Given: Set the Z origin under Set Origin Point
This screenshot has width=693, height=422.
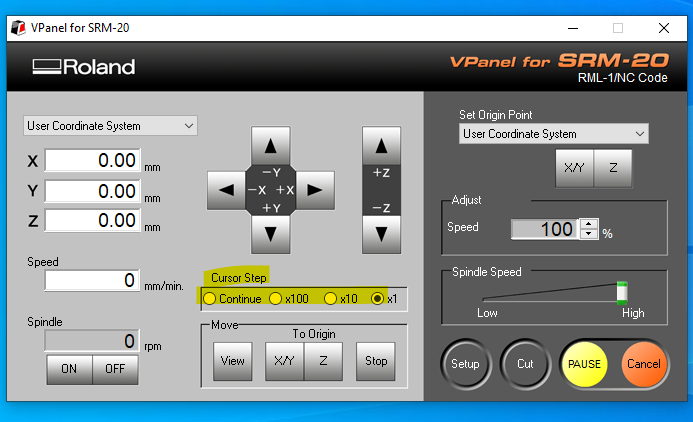Looking at the screenshot, I should pyautogui.click(x=613, y=168).
